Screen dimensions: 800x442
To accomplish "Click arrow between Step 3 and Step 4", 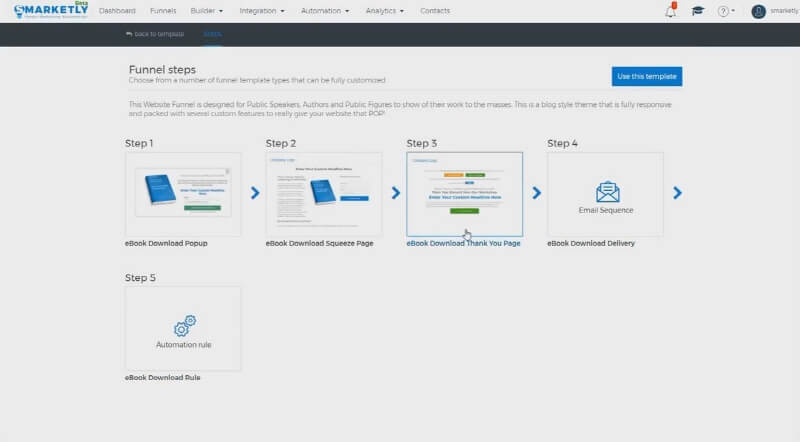I will click(x=537, y=193).
